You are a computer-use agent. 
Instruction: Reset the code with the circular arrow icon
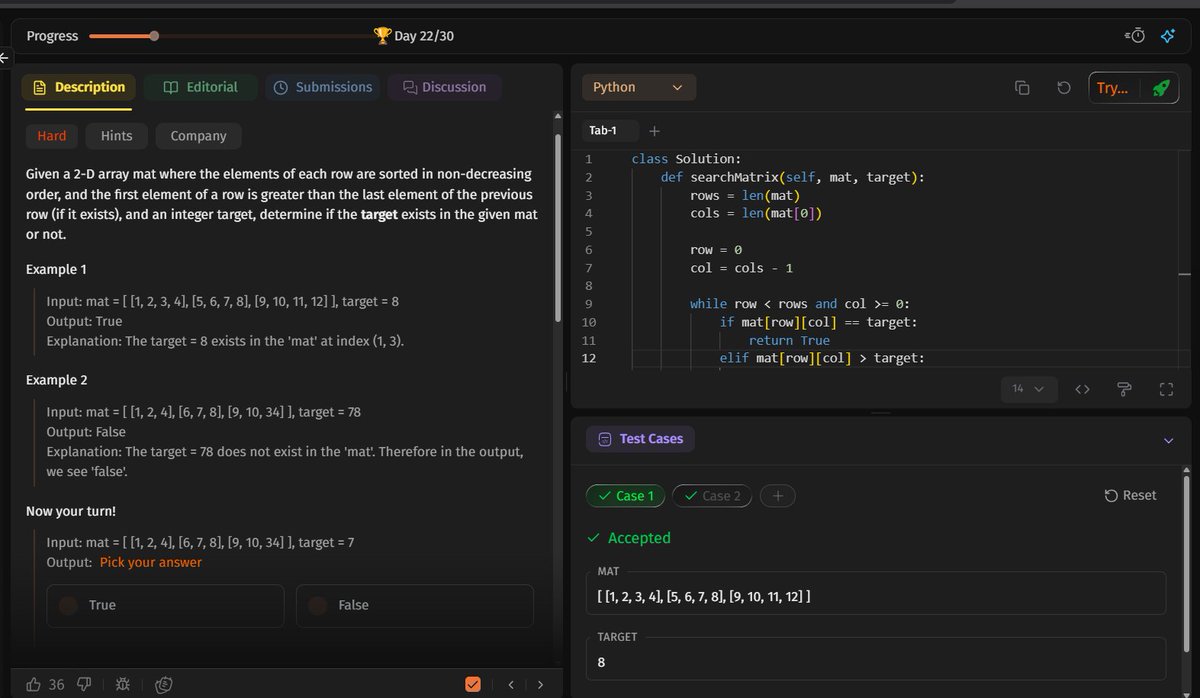coord(1064,88)
